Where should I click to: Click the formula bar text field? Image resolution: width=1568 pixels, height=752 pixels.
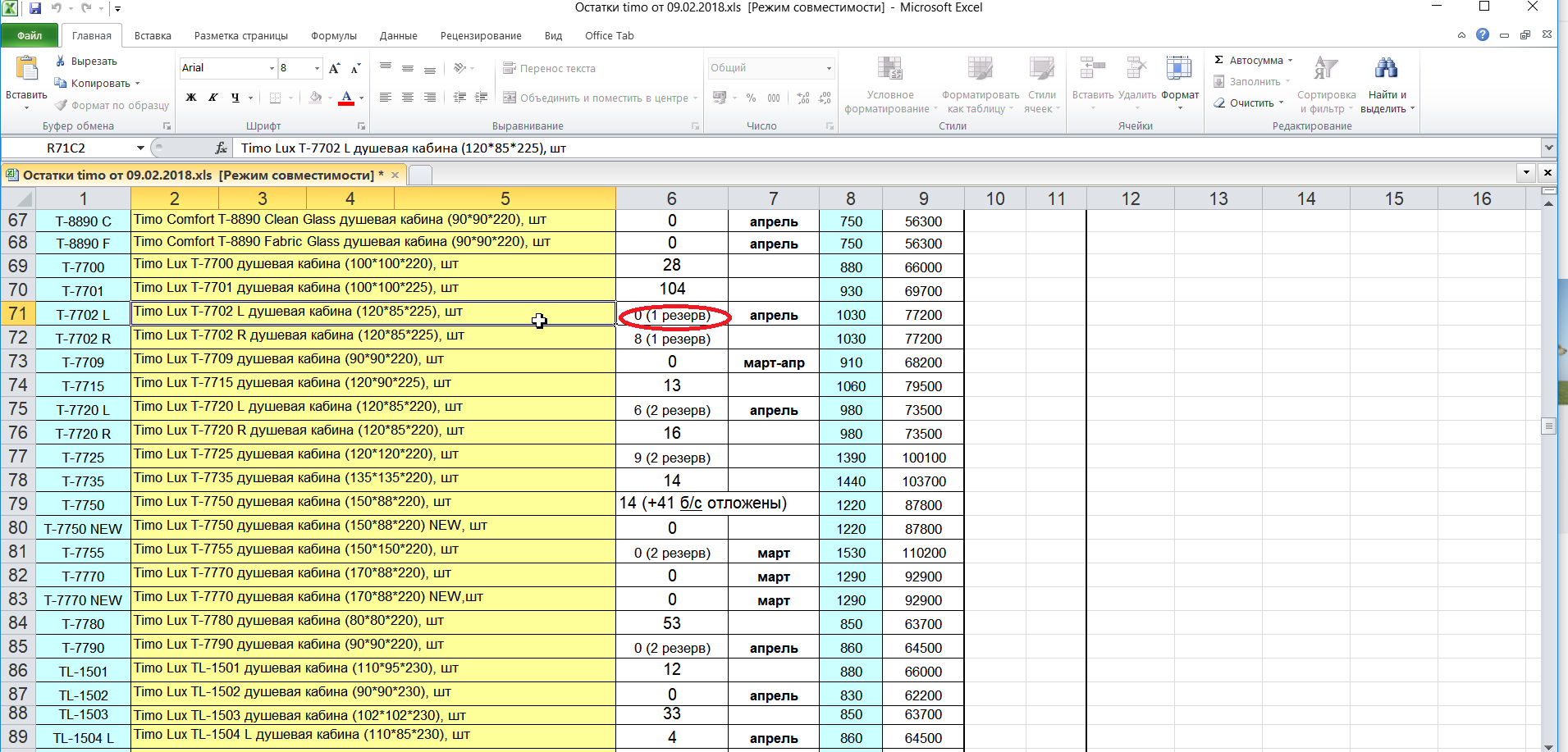click(886, 148)
